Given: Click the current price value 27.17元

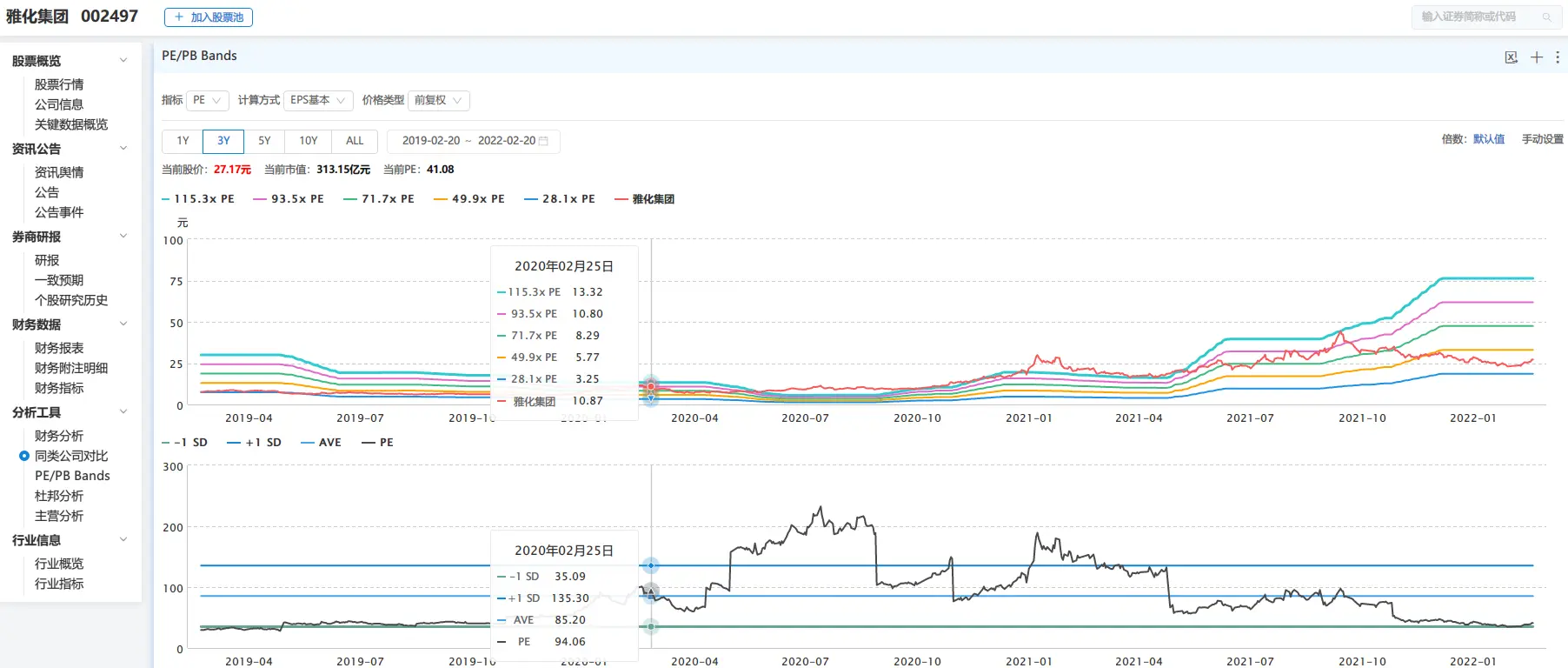Looking at the screenshot, I should click(x=232, y=170).
